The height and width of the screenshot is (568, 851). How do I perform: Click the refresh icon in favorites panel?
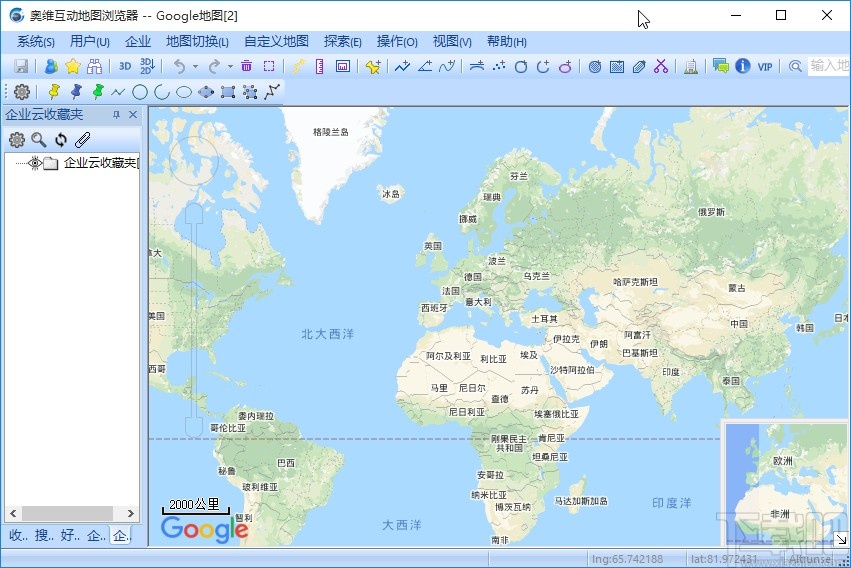coord(61,140)
